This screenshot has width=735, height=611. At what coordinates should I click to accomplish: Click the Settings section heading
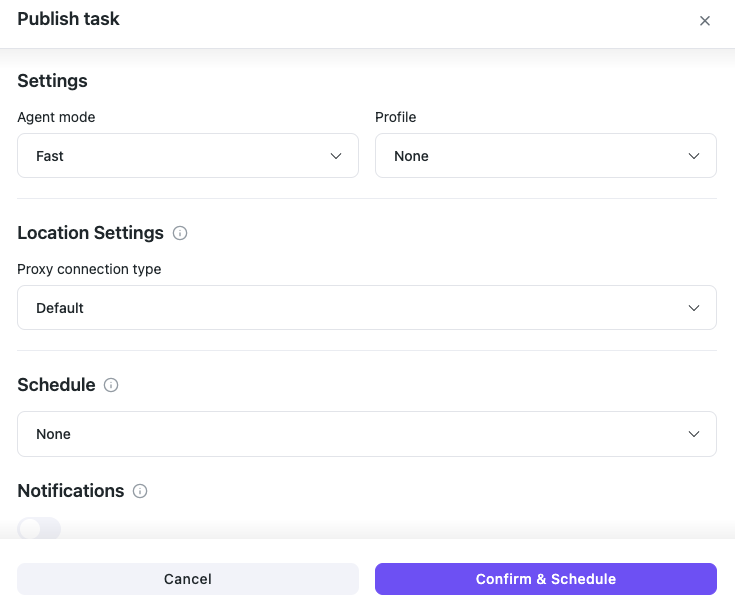coord(52,81)
